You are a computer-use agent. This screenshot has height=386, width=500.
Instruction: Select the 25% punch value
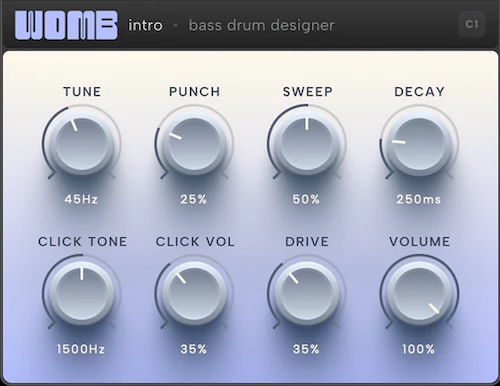pos(194,199)
